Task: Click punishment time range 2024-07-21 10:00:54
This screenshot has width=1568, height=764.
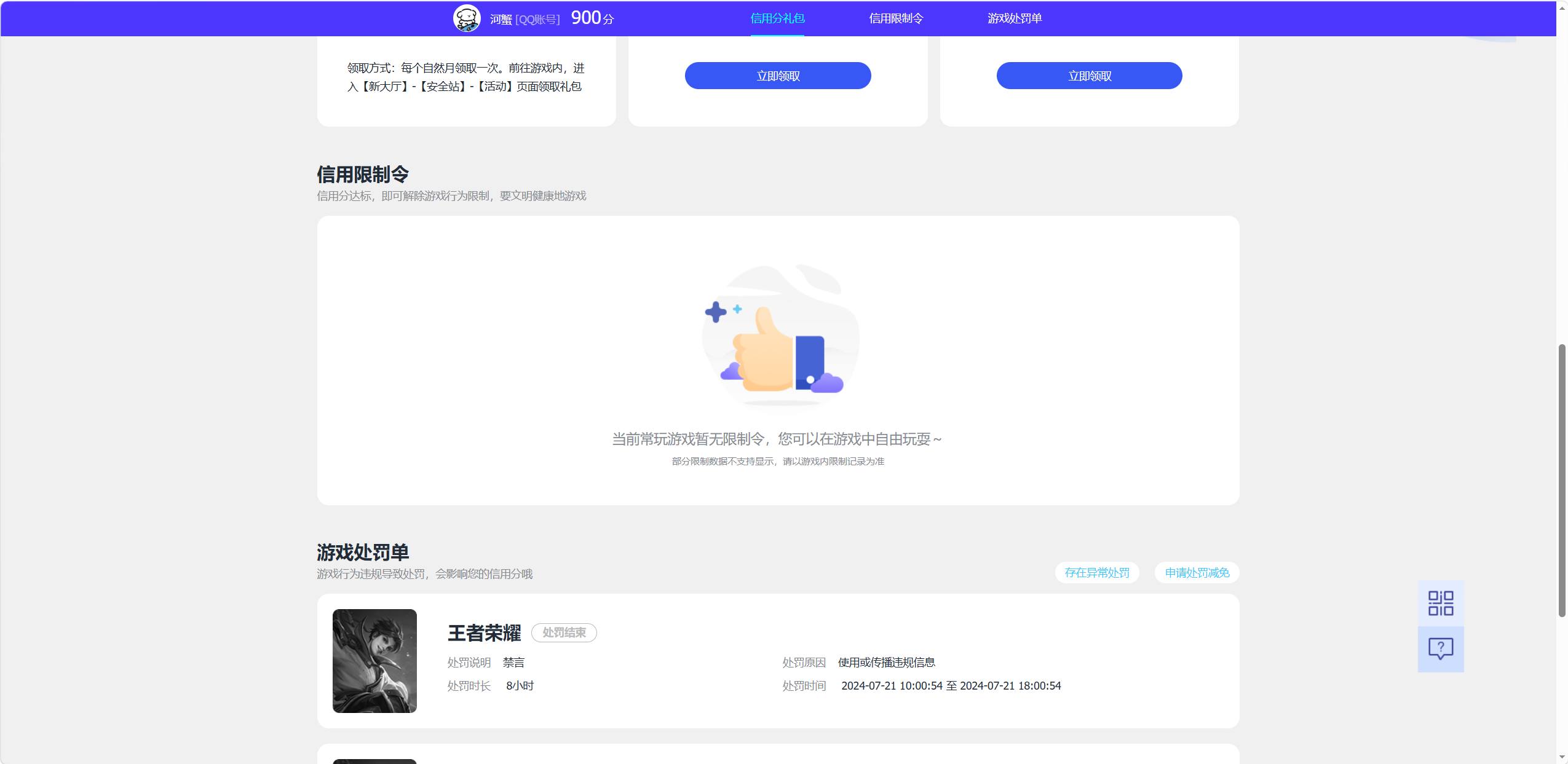Action: click(951, 685)
